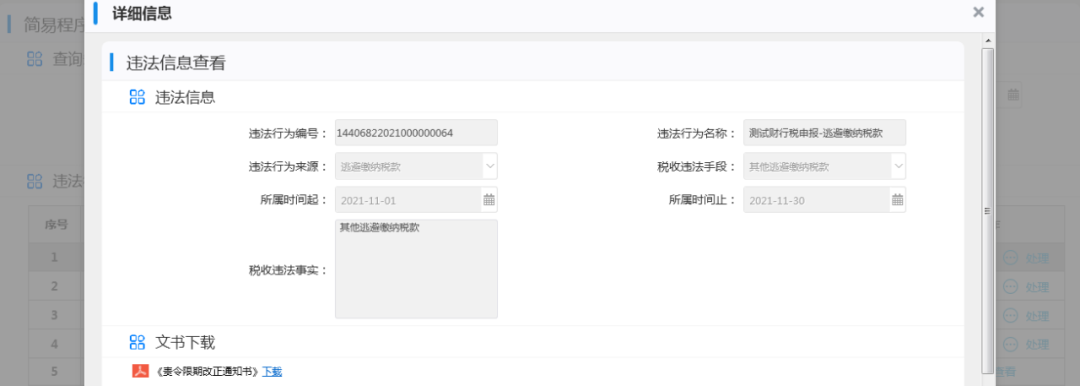Click the 下载 link

coord(272,372)
